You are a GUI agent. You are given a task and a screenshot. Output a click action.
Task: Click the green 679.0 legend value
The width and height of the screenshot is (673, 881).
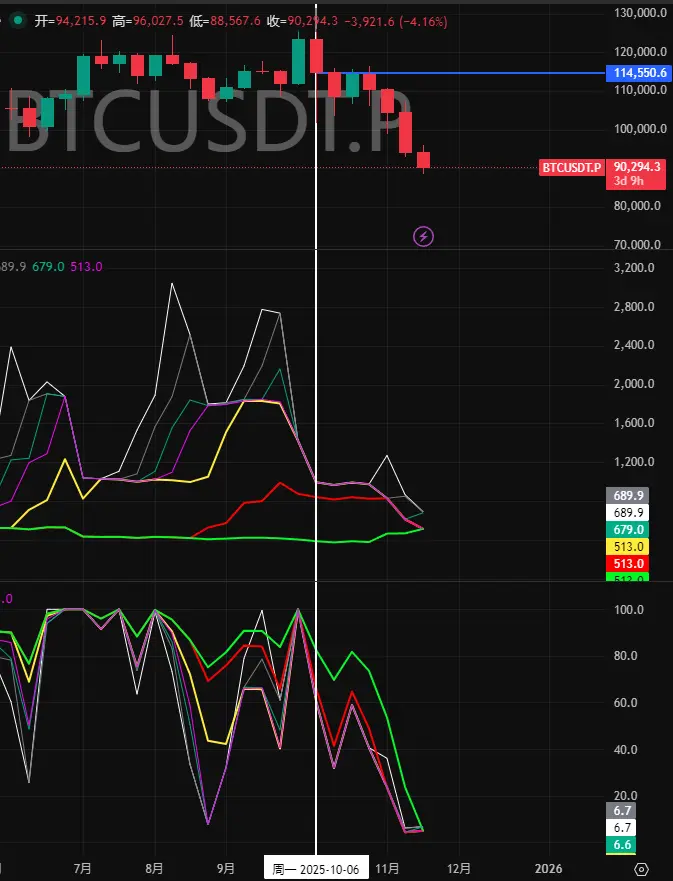click(x=48, y=267)
